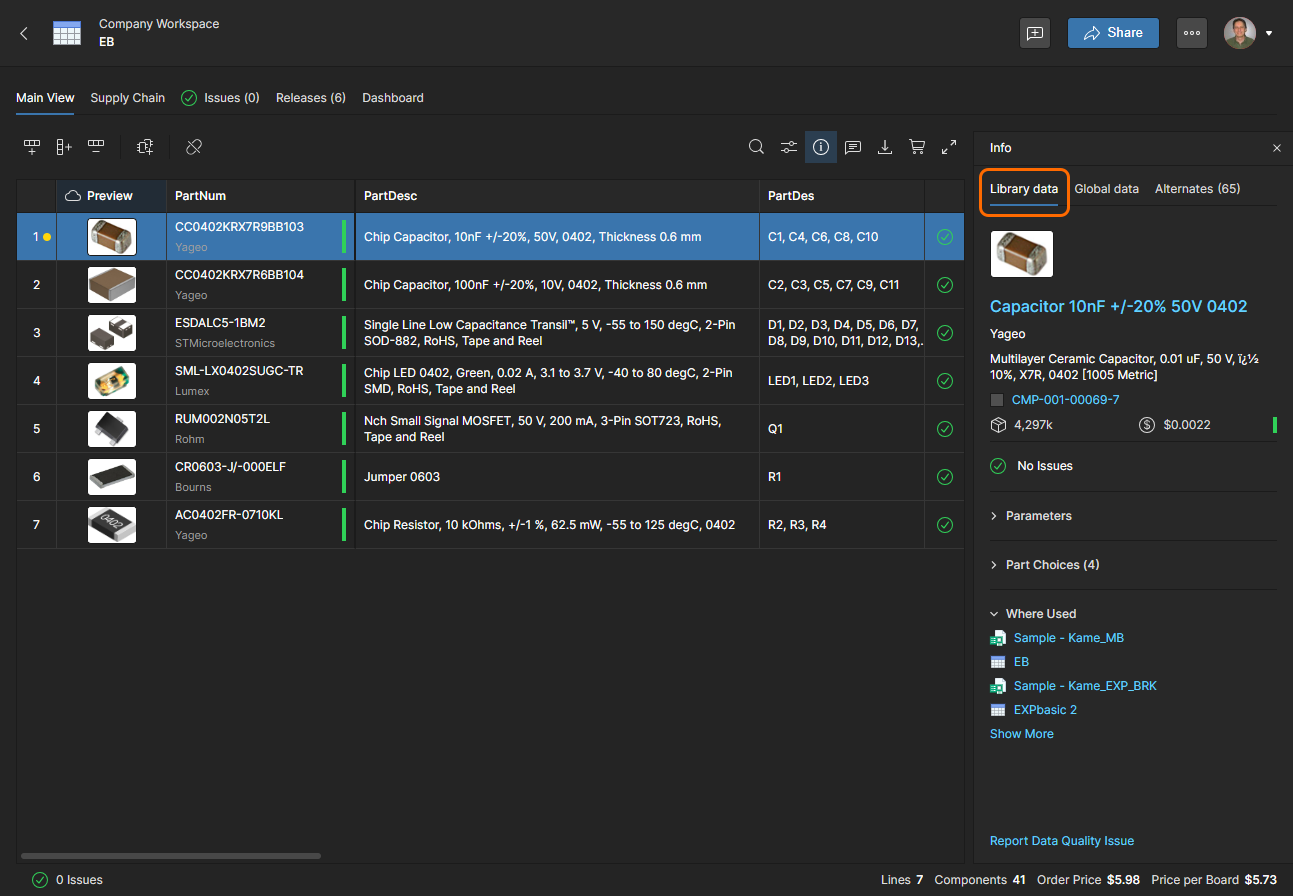Open the comments panel icon in toolbar
Screen dimensions: 1293x896
pyautogui.click(x=853, y=147)
